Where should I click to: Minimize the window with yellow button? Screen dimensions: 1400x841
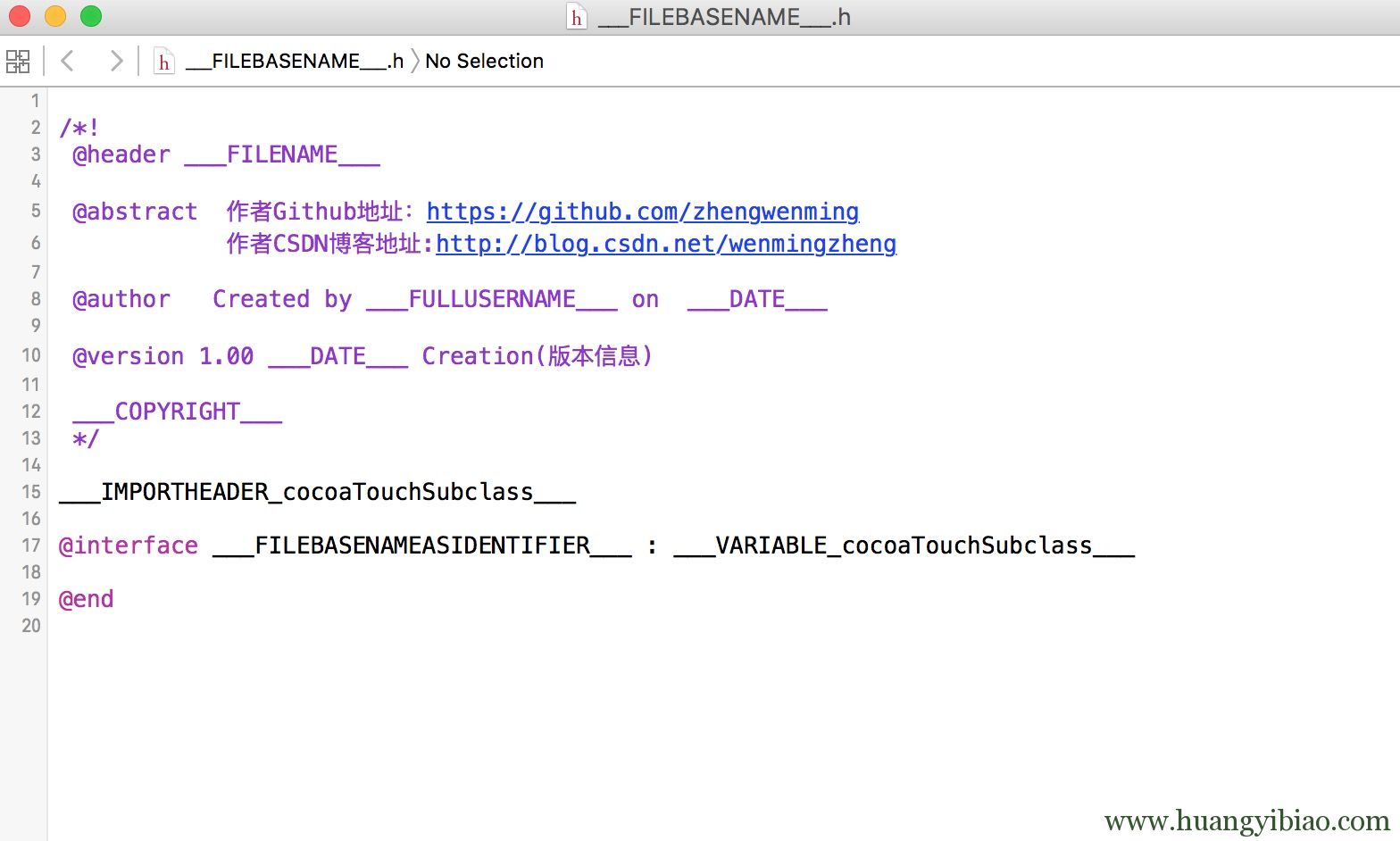tap(55, 16)
